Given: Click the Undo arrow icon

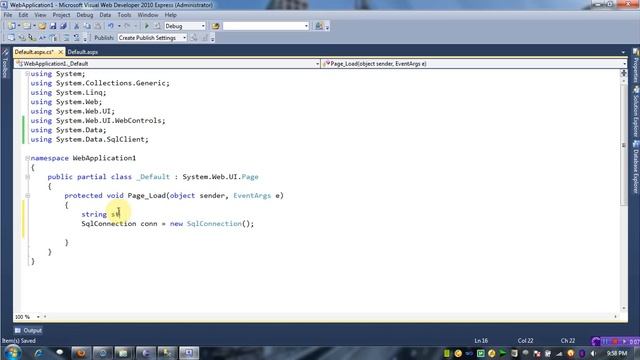Looking at the screenshot, I should (x=111, y=26).
